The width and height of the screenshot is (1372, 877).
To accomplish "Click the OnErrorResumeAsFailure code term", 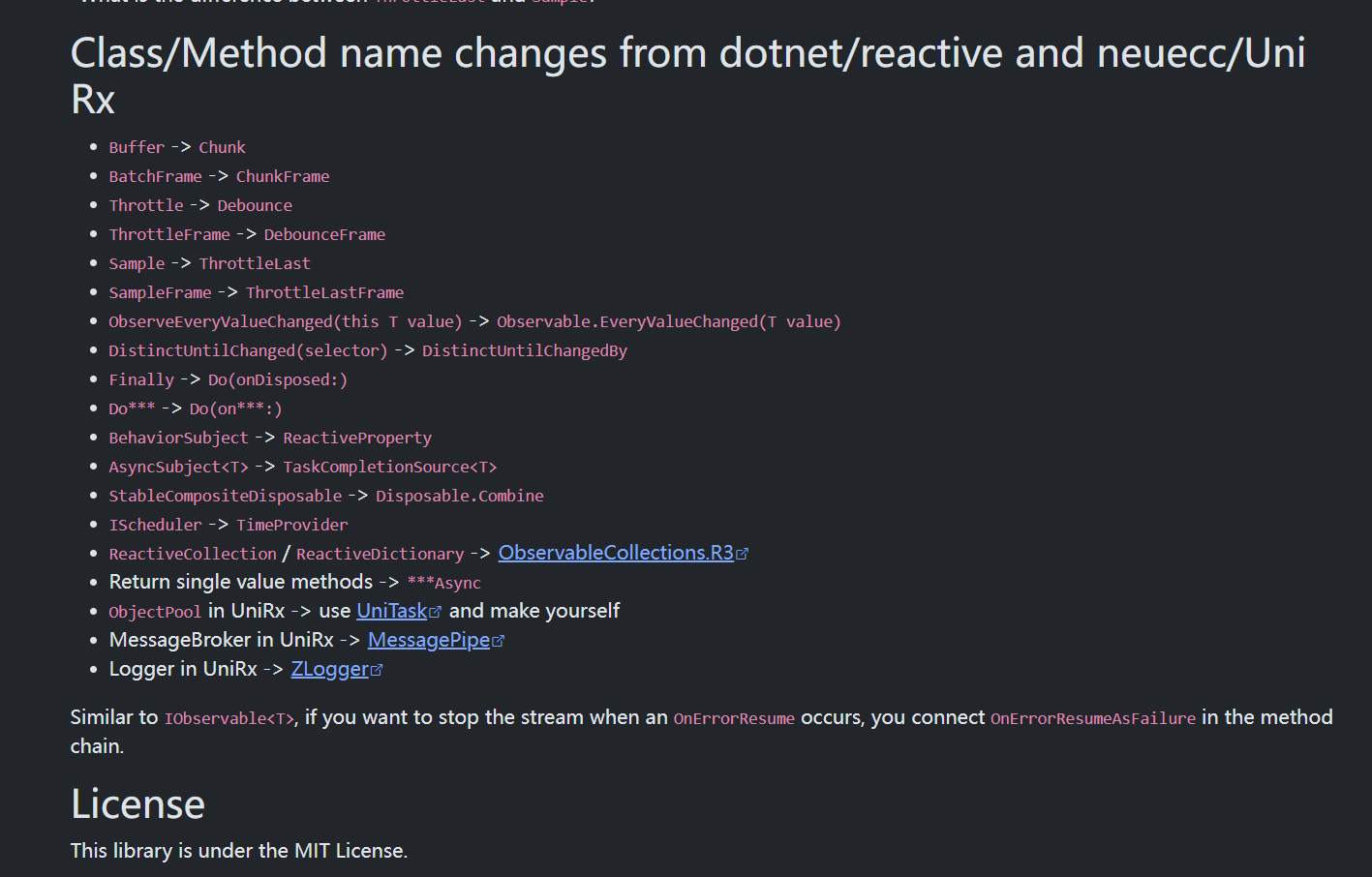I will tap(1092, 718).
